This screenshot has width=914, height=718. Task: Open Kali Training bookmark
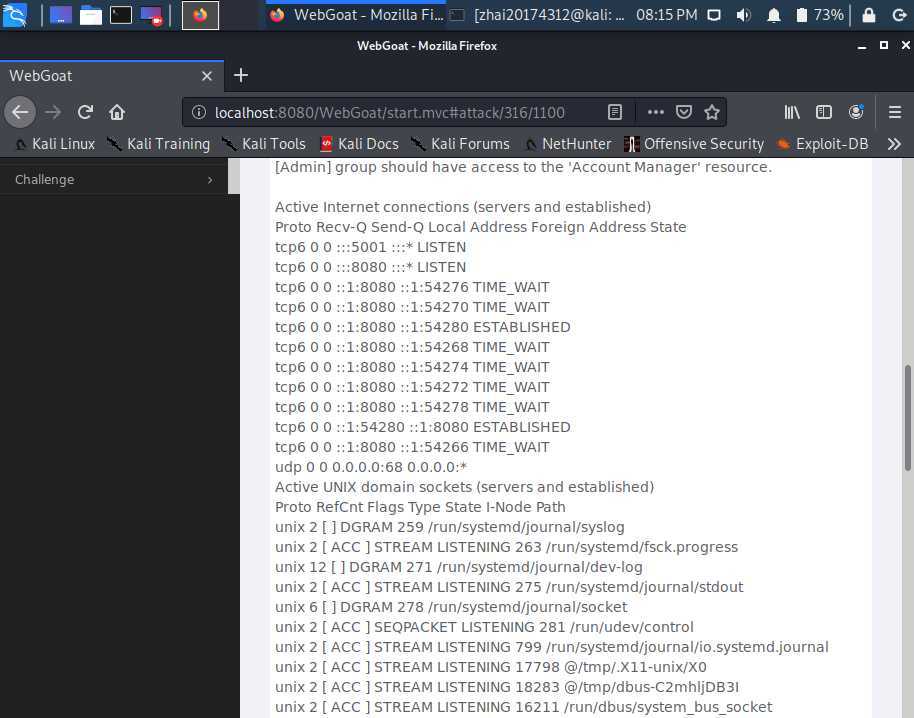tap(159, 144)
